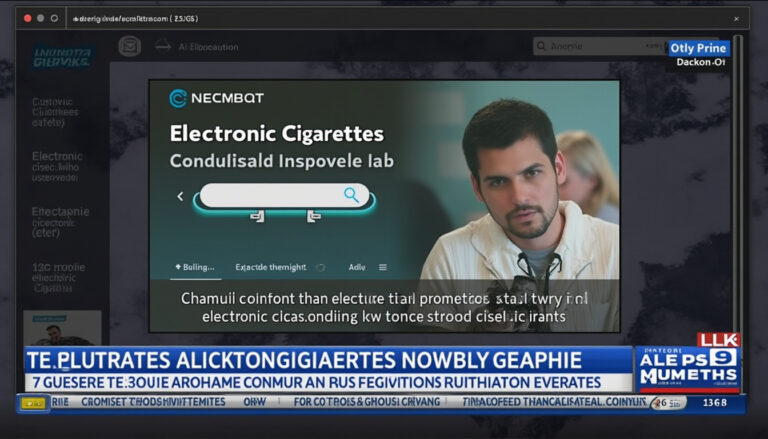Click the "Condulisald Inspovele lab" subtitle
Viewport: 768px width, 439px height.
point(282,161)
